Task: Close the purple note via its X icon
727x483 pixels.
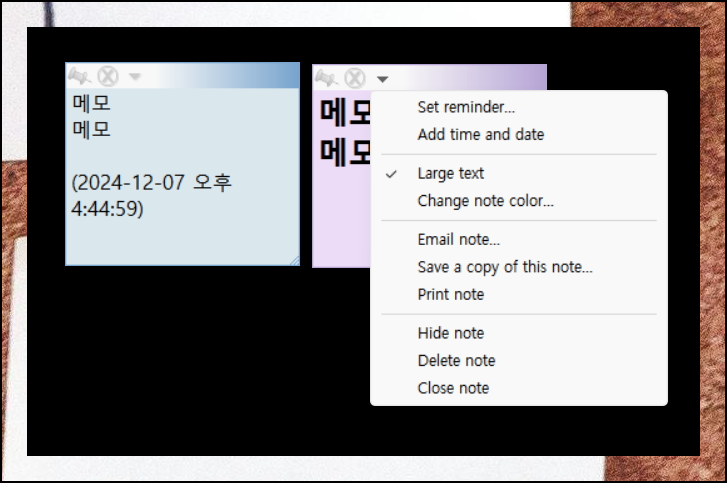Action: coord(355,78)
